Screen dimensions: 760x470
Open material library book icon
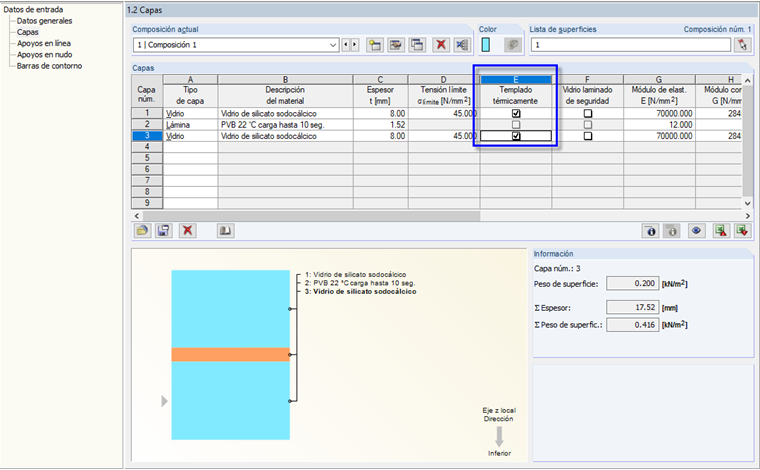click(x=225, y=231)
